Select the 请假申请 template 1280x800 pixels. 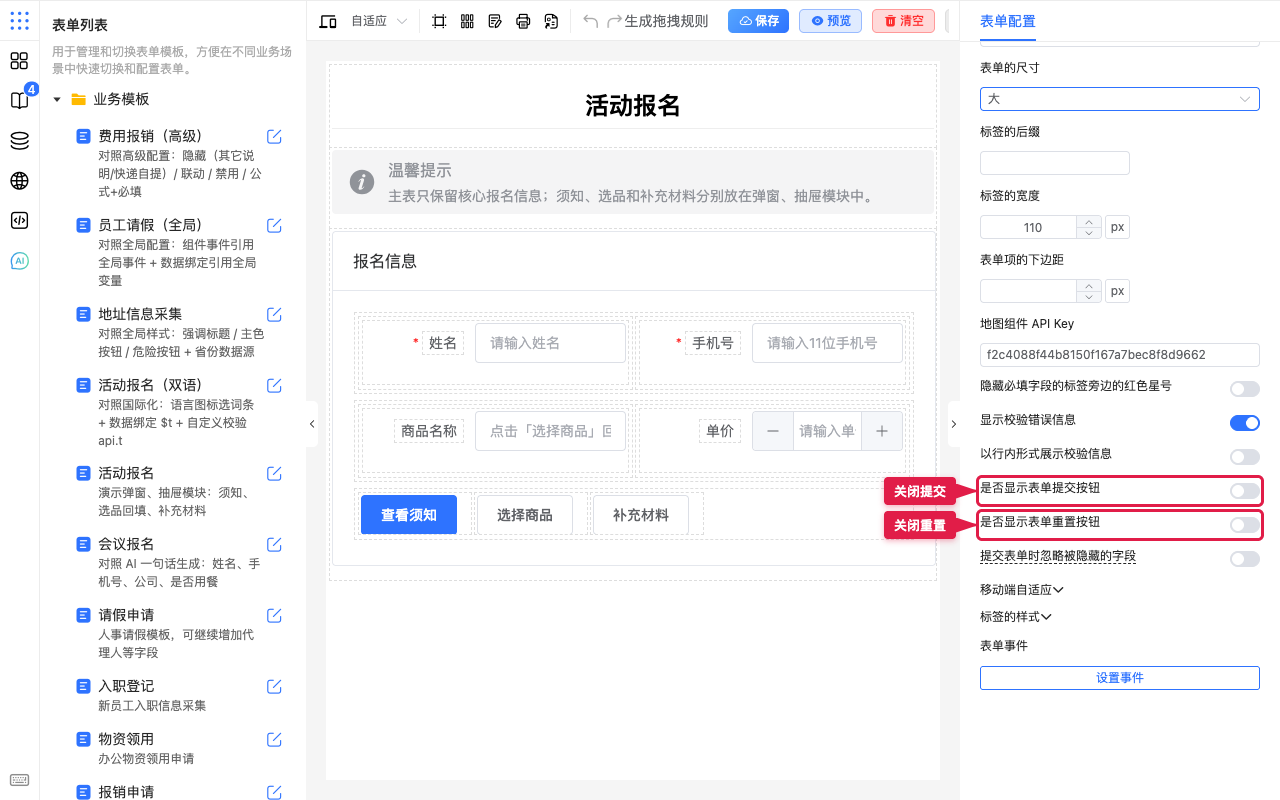126,615
